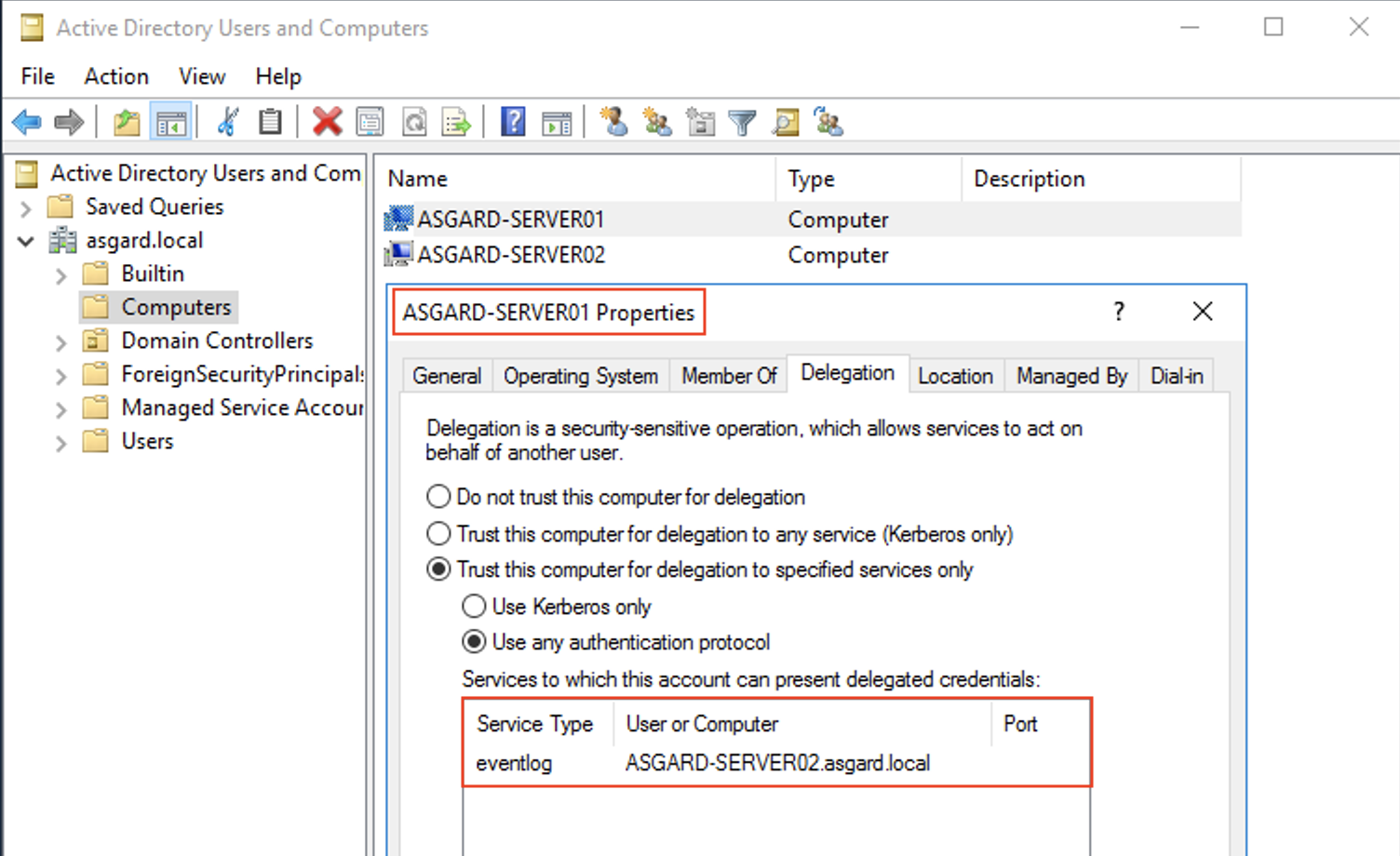The width and height of the screenshot is (1400, 856).
Task: Click the Export list icon
Action: 456,122
